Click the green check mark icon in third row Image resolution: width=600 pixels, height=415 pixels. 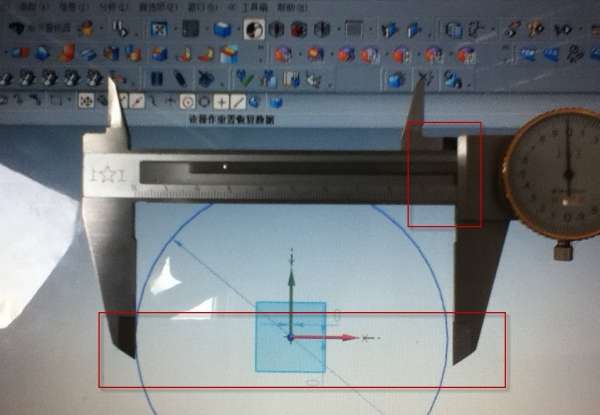click(245, 78)
